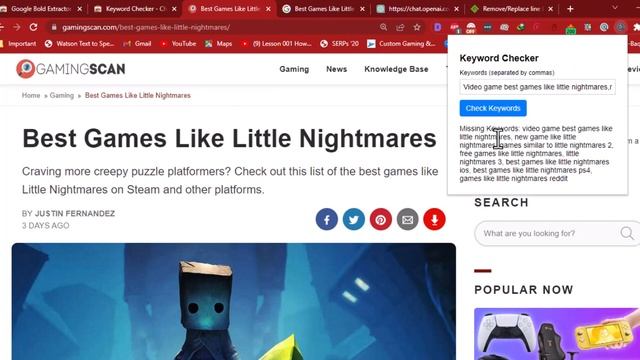Go forward in browser history
Viewport: 640px width, 360px height.
17,27
